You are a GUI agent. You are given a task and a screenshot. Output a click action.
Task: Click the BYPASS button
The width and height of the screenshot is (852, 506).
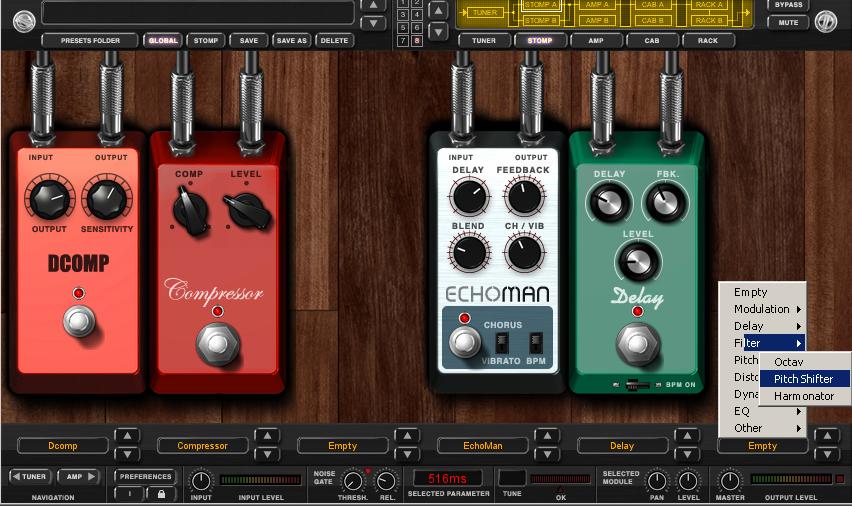[x=788, y=5]
